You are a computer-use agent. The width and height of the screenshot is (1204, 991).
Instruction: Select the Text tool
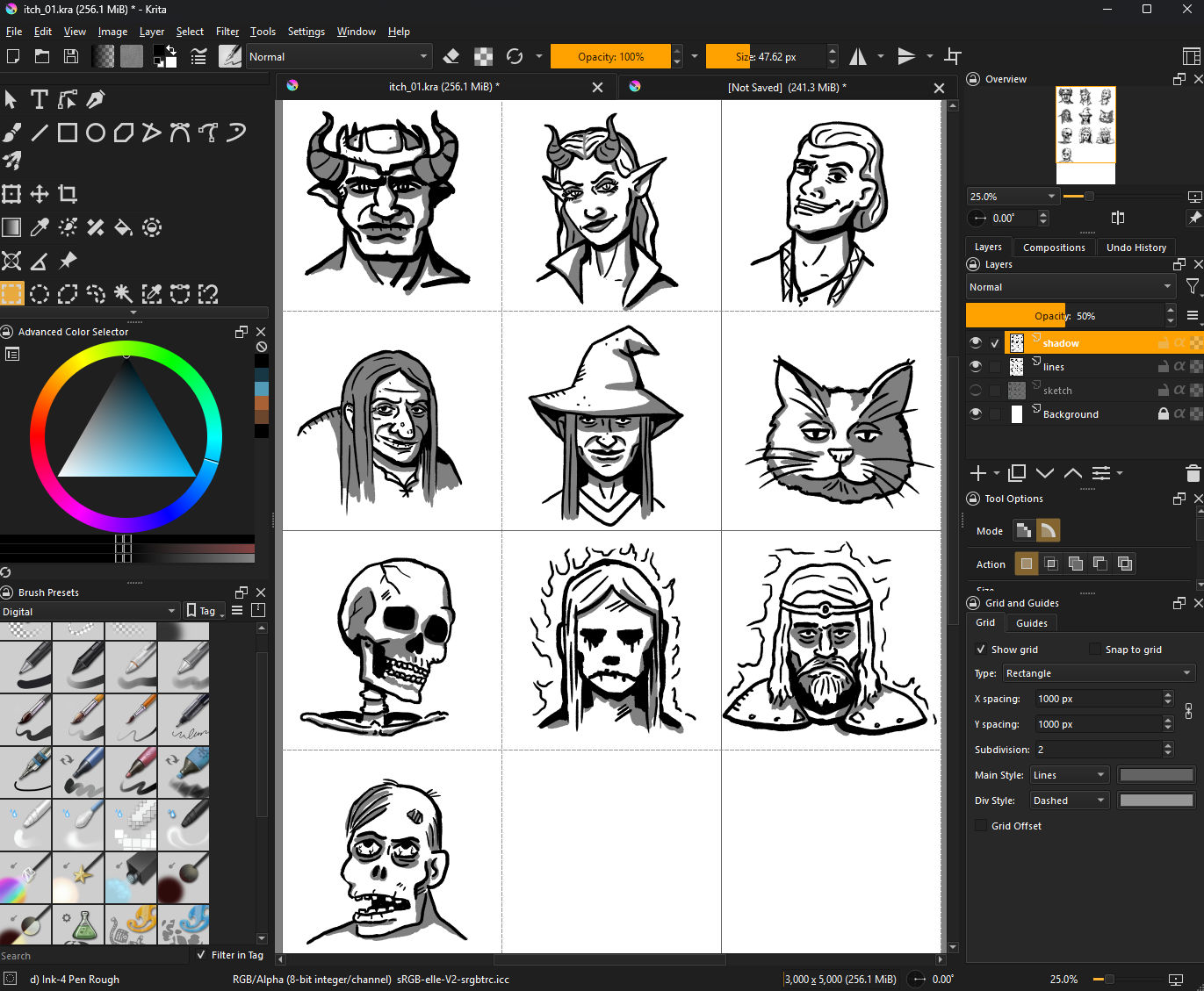pos(39,99)
